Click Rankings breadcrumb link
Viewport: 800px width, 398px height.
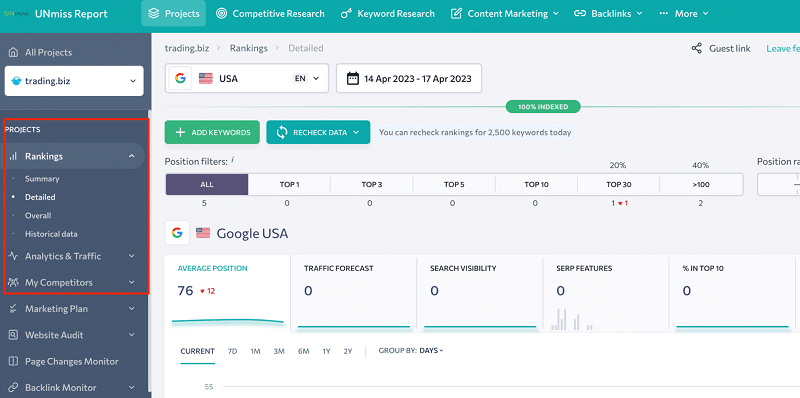[248, 48]
